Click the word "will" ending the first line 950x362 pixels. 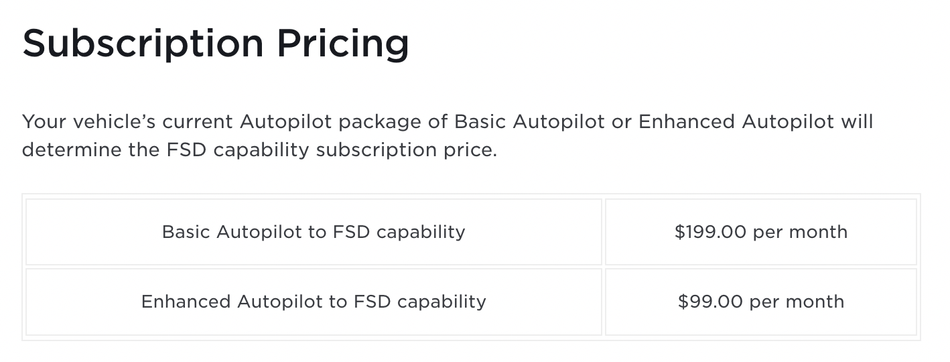[x=857, y=122]
